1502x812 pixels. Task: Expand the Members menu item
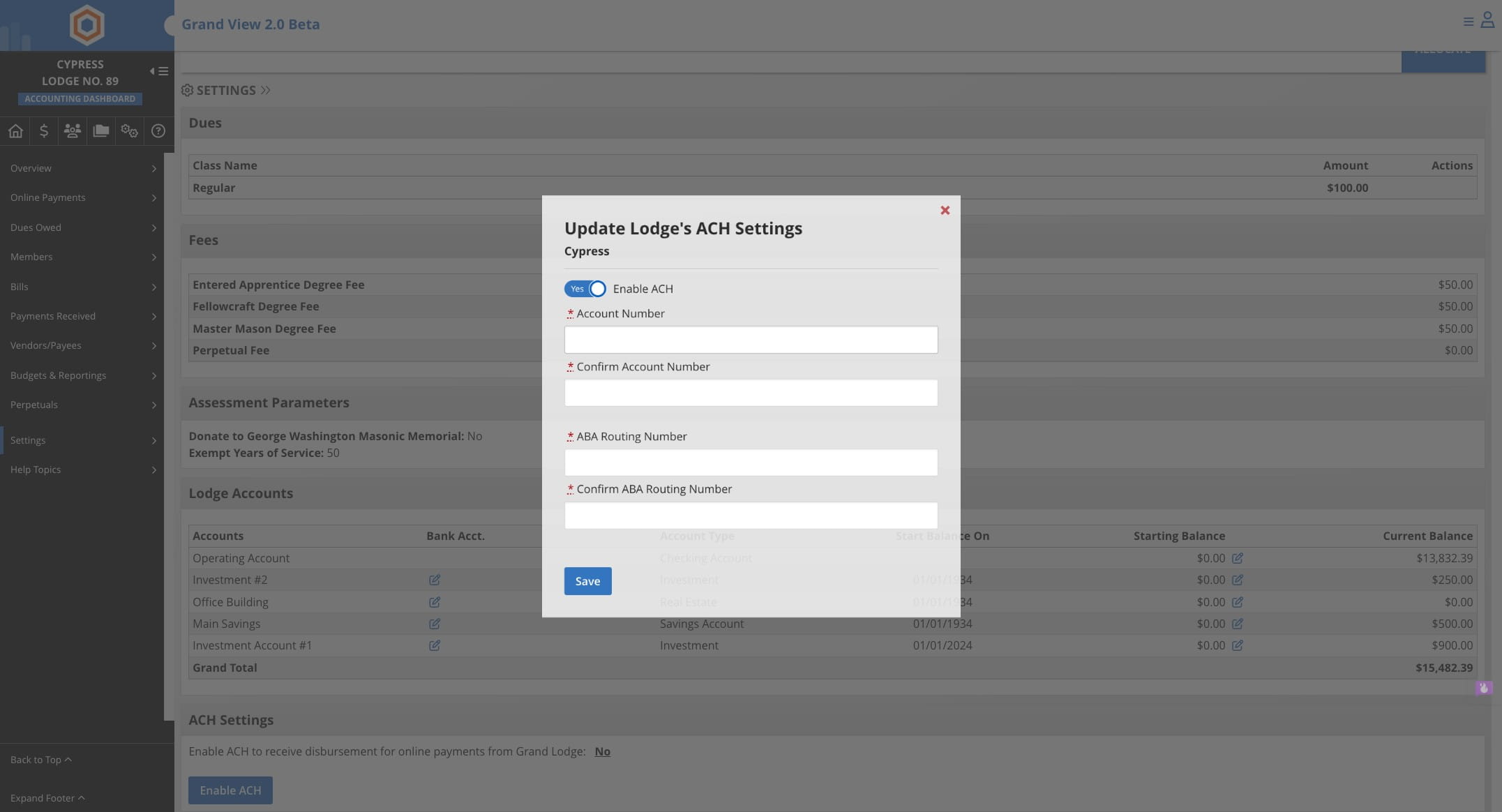tap(82, 257)
